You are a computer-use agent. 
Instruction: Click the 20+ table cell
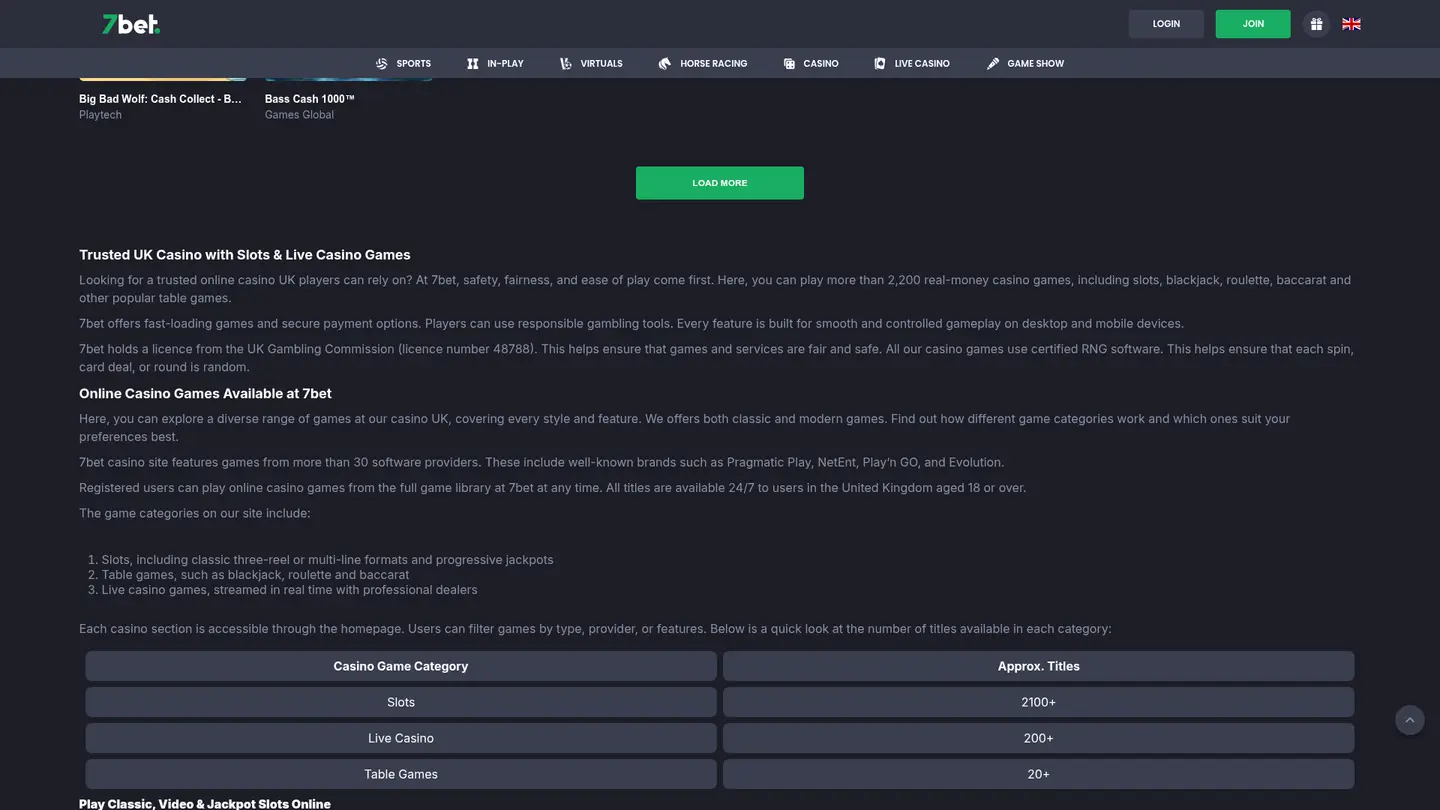(1038, 774)
